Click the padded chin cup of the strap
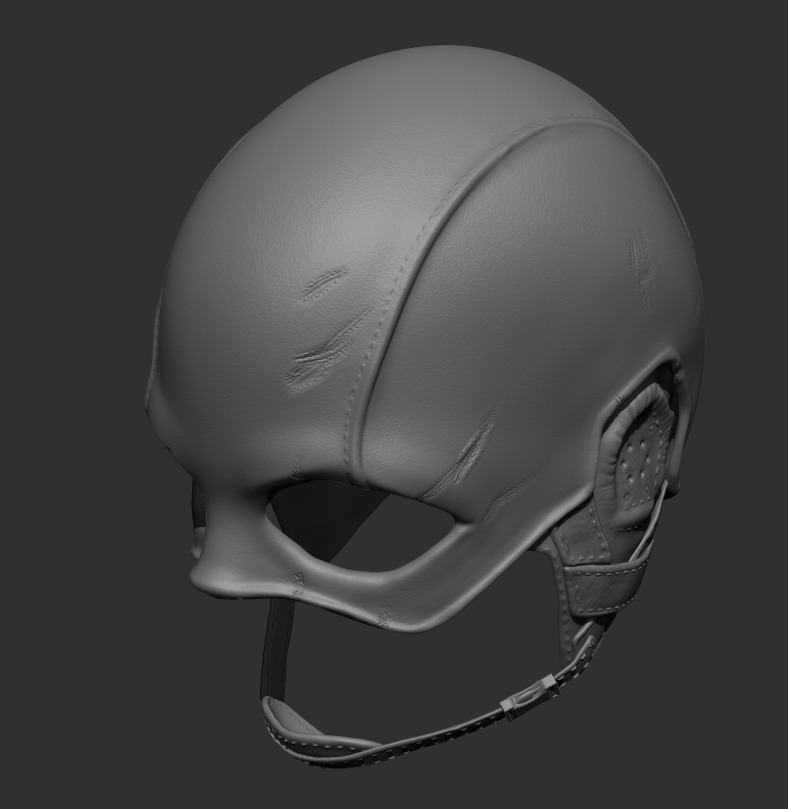Image resolution: width=788 pixels, height=809 pixels. pyautogui.click(x=319, y=734)
